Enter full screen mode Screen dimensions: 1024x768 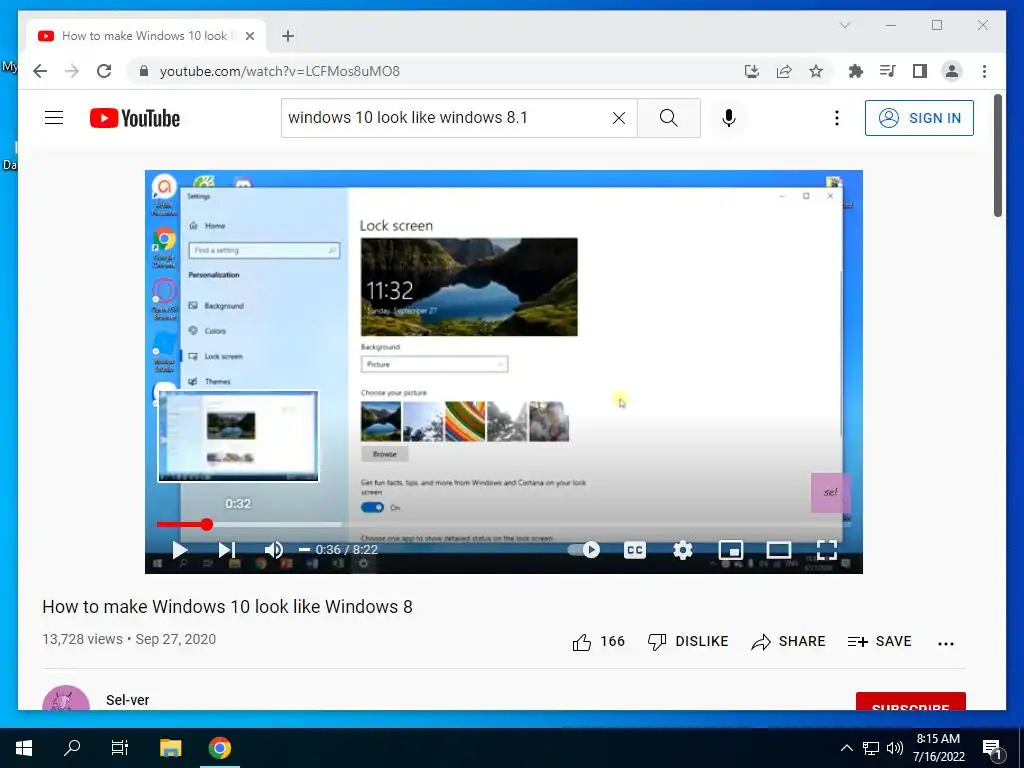pyautogui.click(x=827, y=550)
